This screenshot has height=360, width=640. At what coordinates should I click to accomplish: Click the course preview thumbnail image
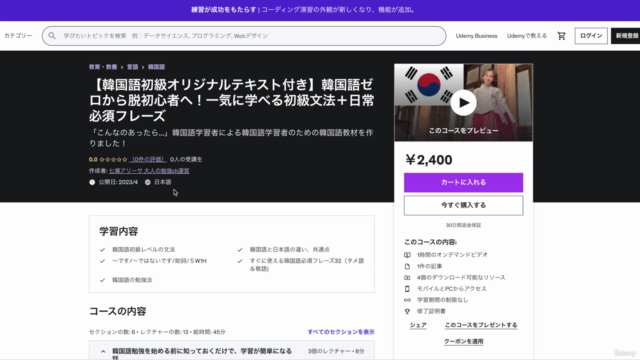463,102
